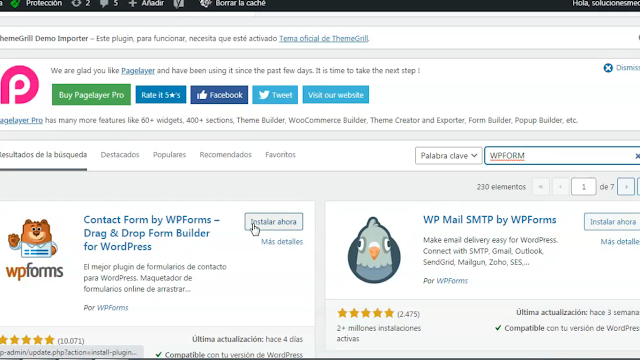
Task: Select Resultados de la búsqueda tab
Action: pyautogui.click(x=43, y=155)
